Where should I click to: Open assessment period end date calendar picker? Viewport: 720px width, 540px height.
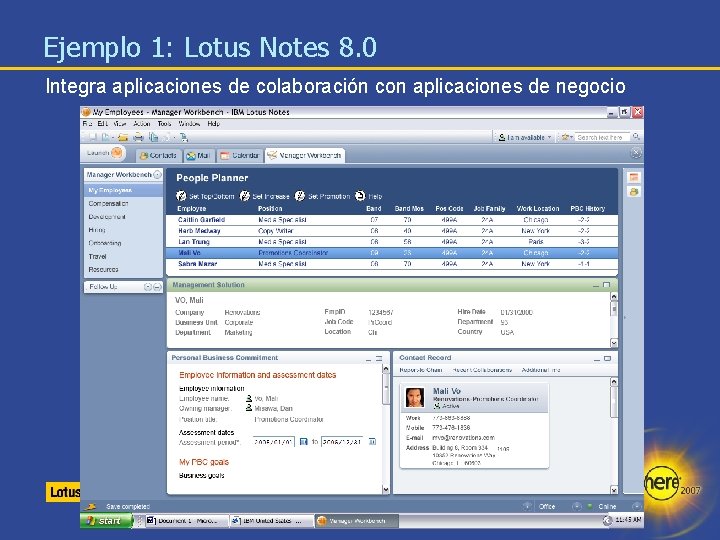[x=372, y=441]
